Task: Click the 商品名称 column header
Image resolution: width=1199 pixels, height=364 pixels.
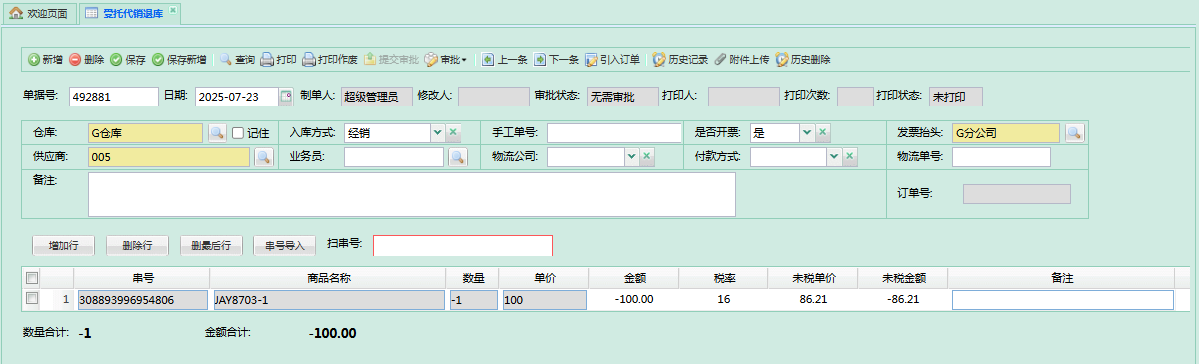Action: (x=328, y=278)
